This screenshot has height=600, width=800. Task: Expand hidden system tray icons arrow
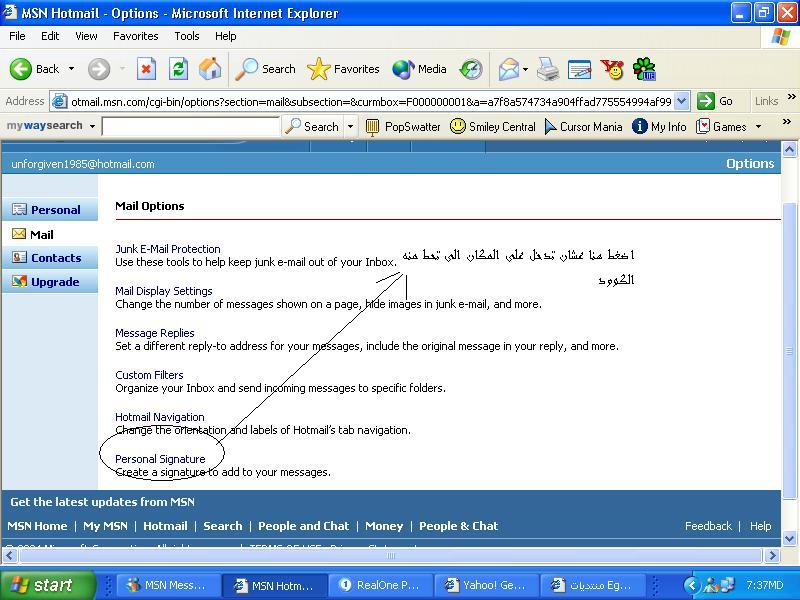(692, 585)
